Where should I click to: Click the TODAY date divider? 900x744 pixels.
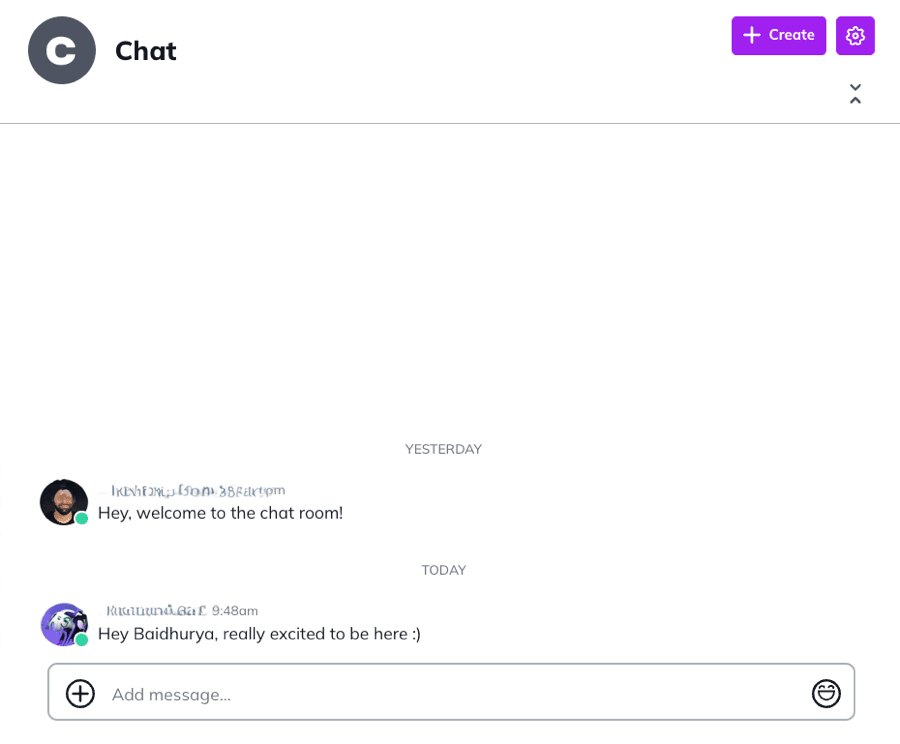[x=443, y=570]
